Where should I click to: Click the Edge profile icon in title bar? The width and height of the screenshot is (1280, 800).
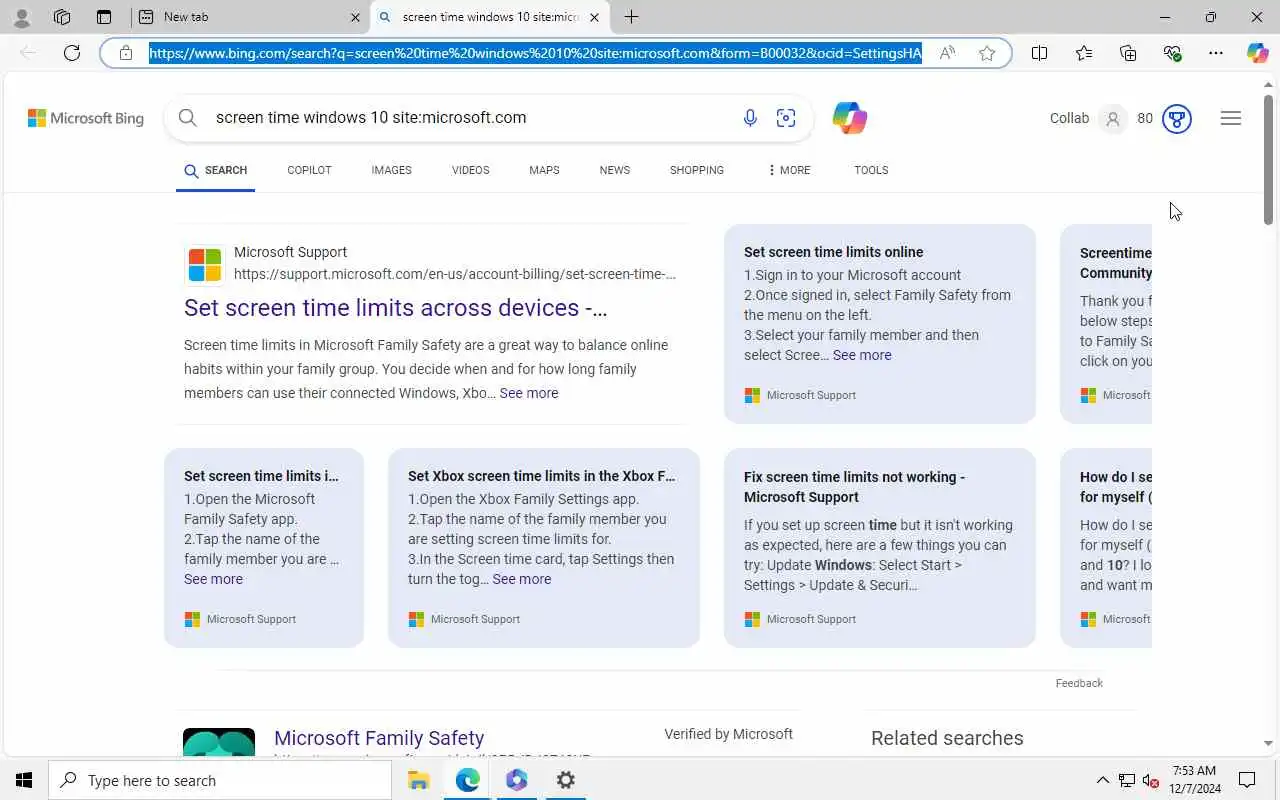click(x=21, y=17)
